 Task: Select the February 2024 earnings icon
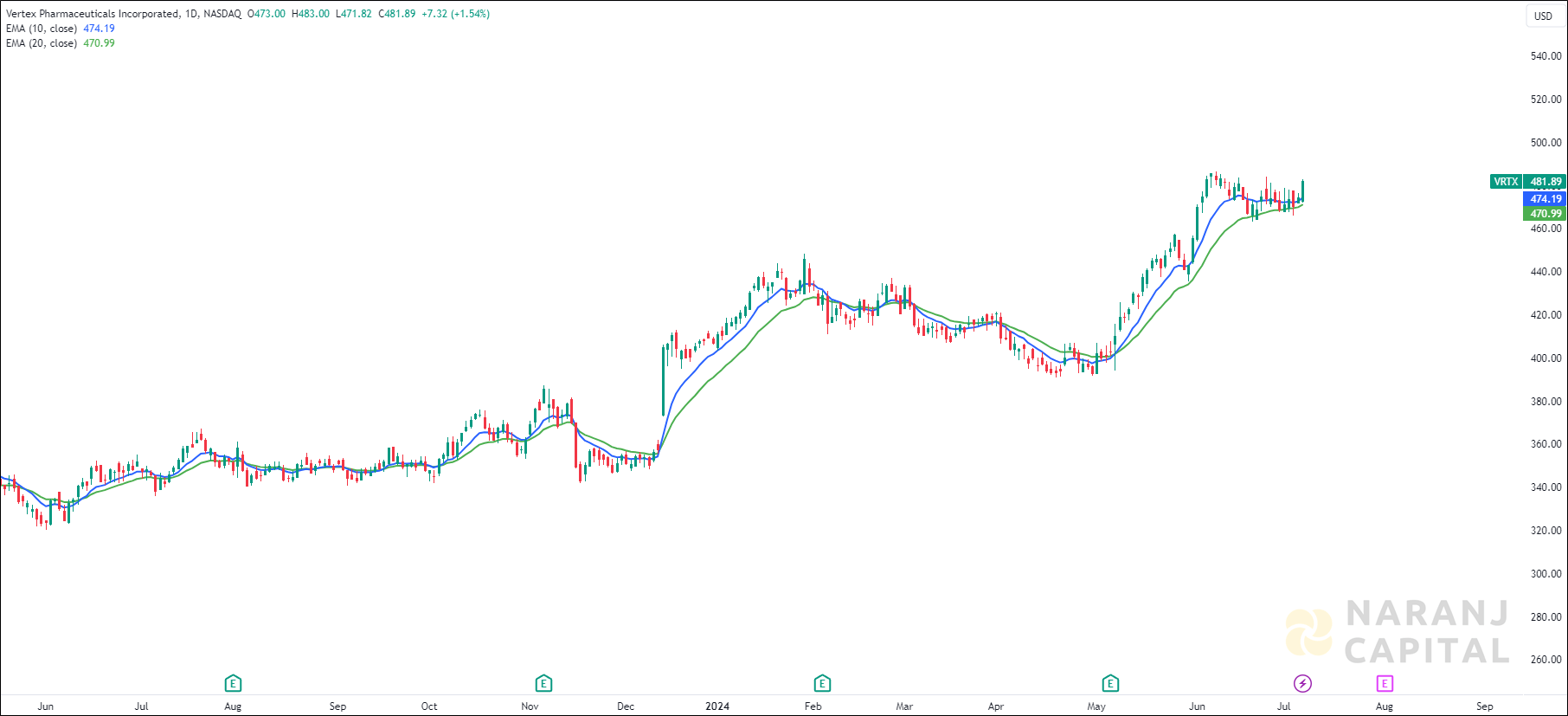pos(822,684)
